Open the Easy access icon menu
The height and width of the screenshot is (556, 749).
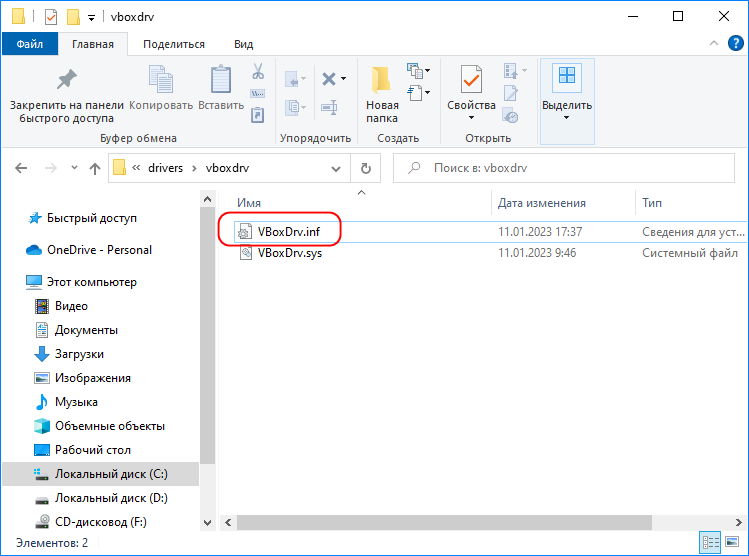coord(416,93)
